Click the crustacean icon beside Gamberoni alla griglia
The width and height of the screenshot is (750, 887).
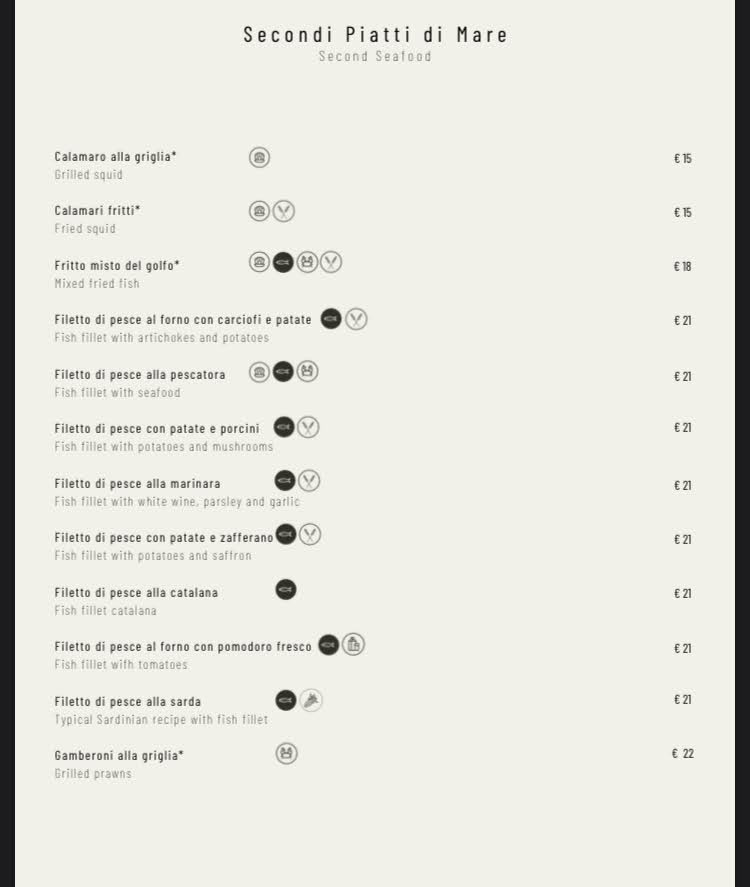(x=287, y=753)
